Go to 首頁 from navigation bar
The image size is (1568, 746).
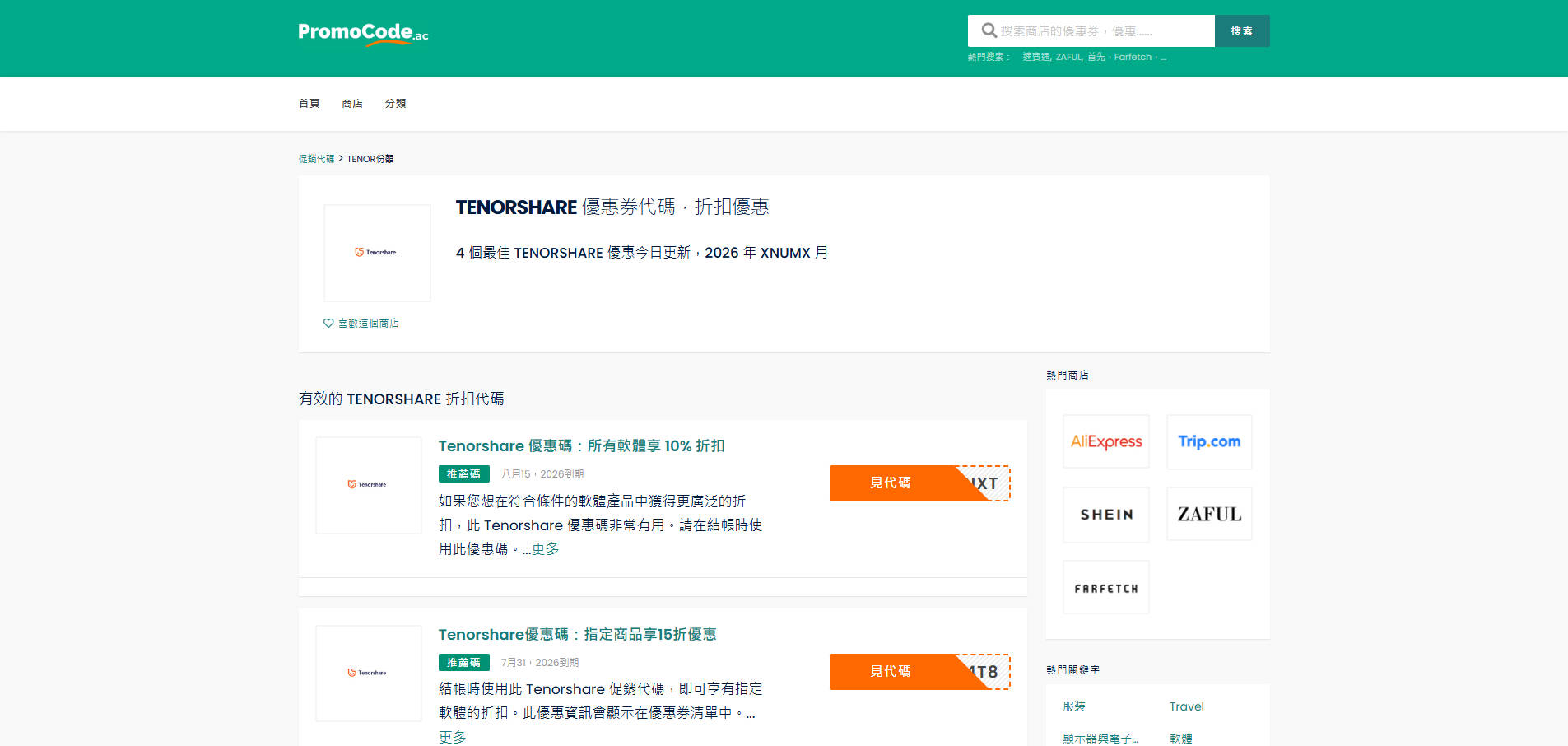[x=309, y=103]
